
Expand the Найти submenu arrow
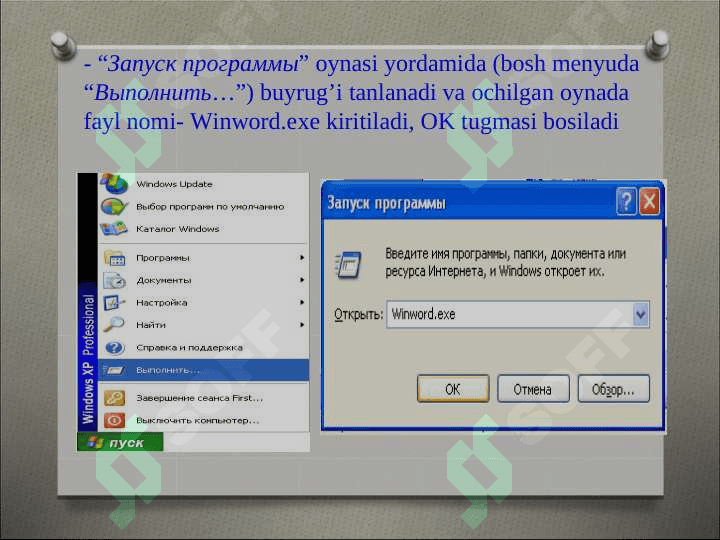302,325
